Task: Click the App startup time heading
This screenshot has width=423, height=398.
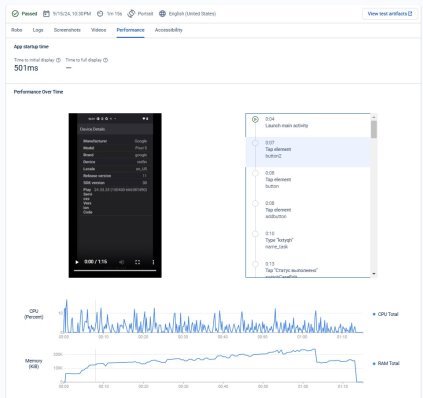Action: 31,47
